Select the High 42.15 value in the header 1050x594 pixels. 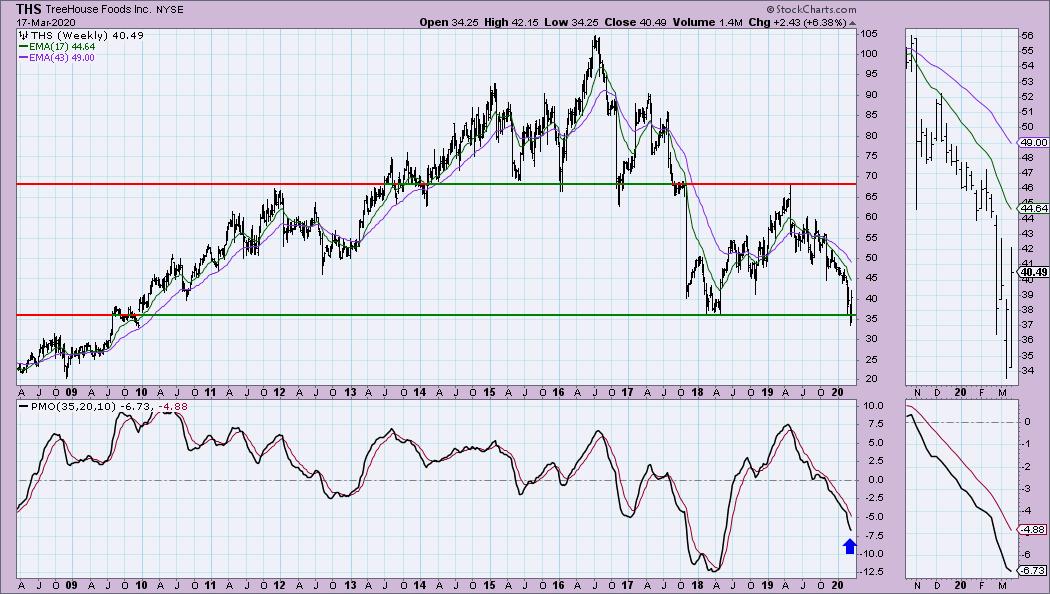[512, 22]
